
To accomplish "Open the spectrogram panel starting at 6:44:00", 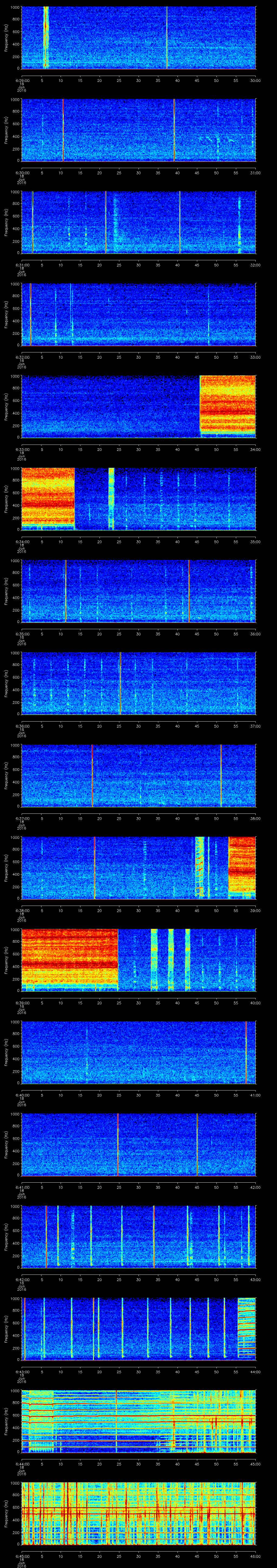I will coord(139,1421).
